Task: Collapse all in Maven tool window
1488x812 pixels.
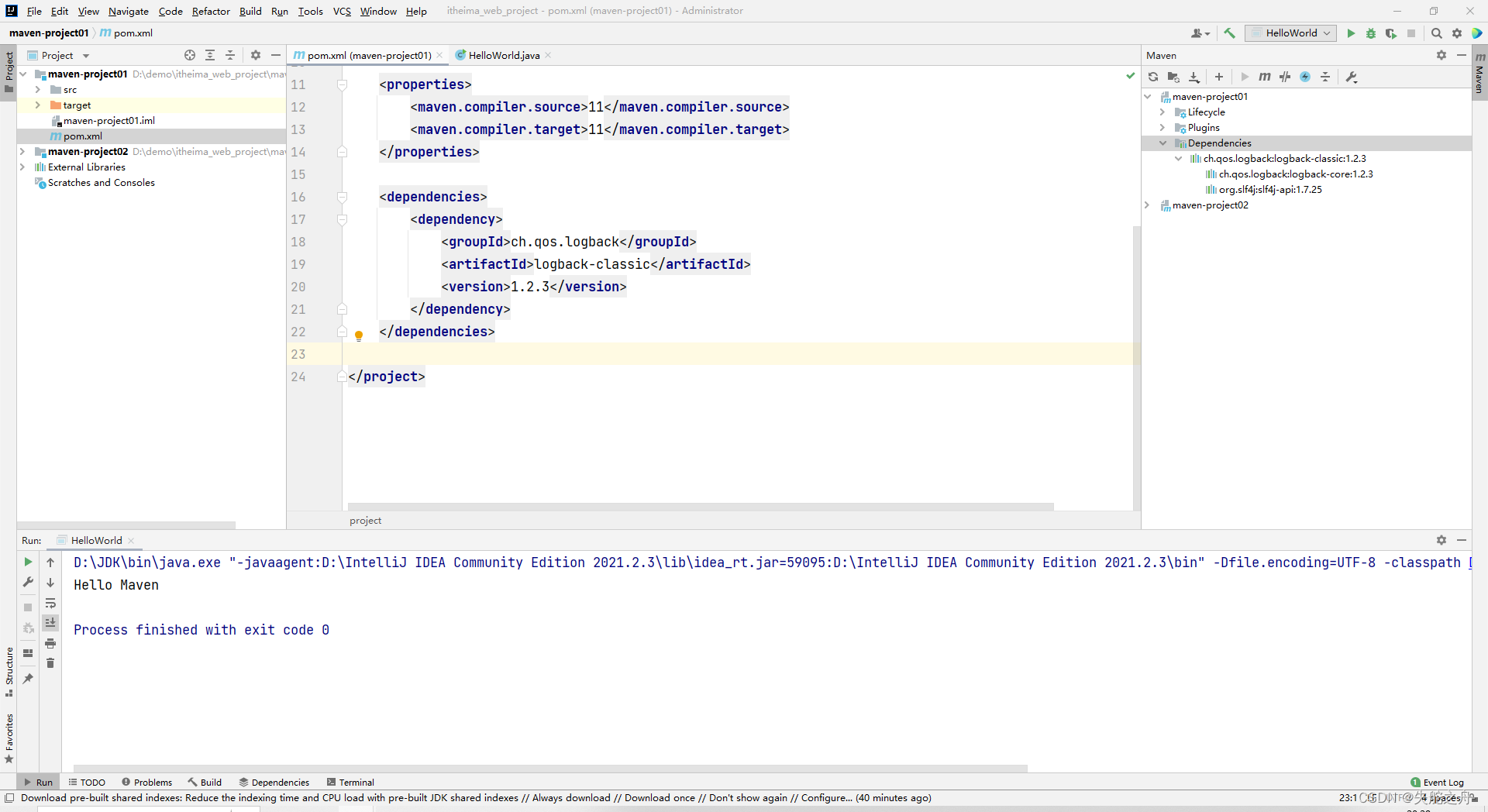Action: [x=1325, y=77]
